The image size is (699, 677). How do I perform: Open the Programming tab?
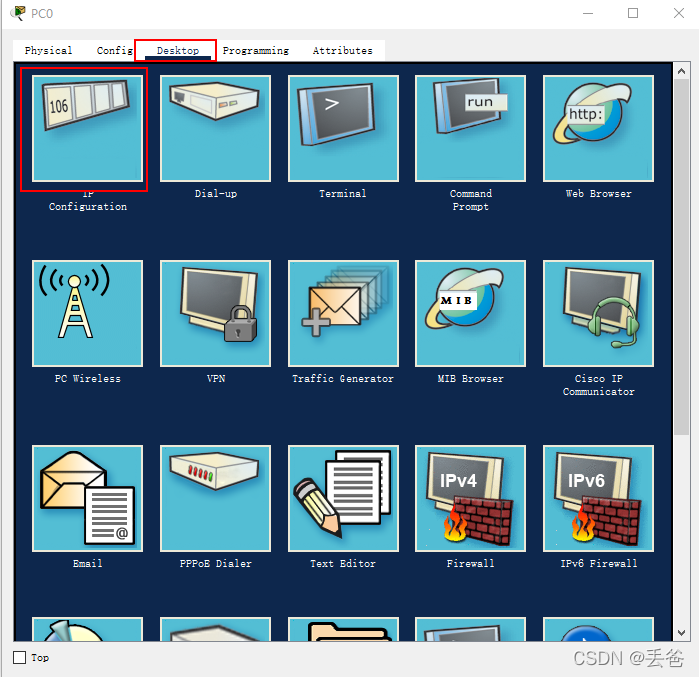(256, 50)
